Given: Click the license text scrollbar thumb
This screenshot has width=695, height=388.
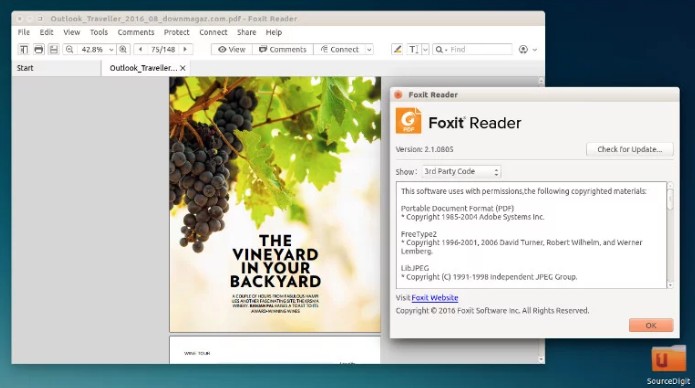Looking at the screenshot, I should click(670, 199).
